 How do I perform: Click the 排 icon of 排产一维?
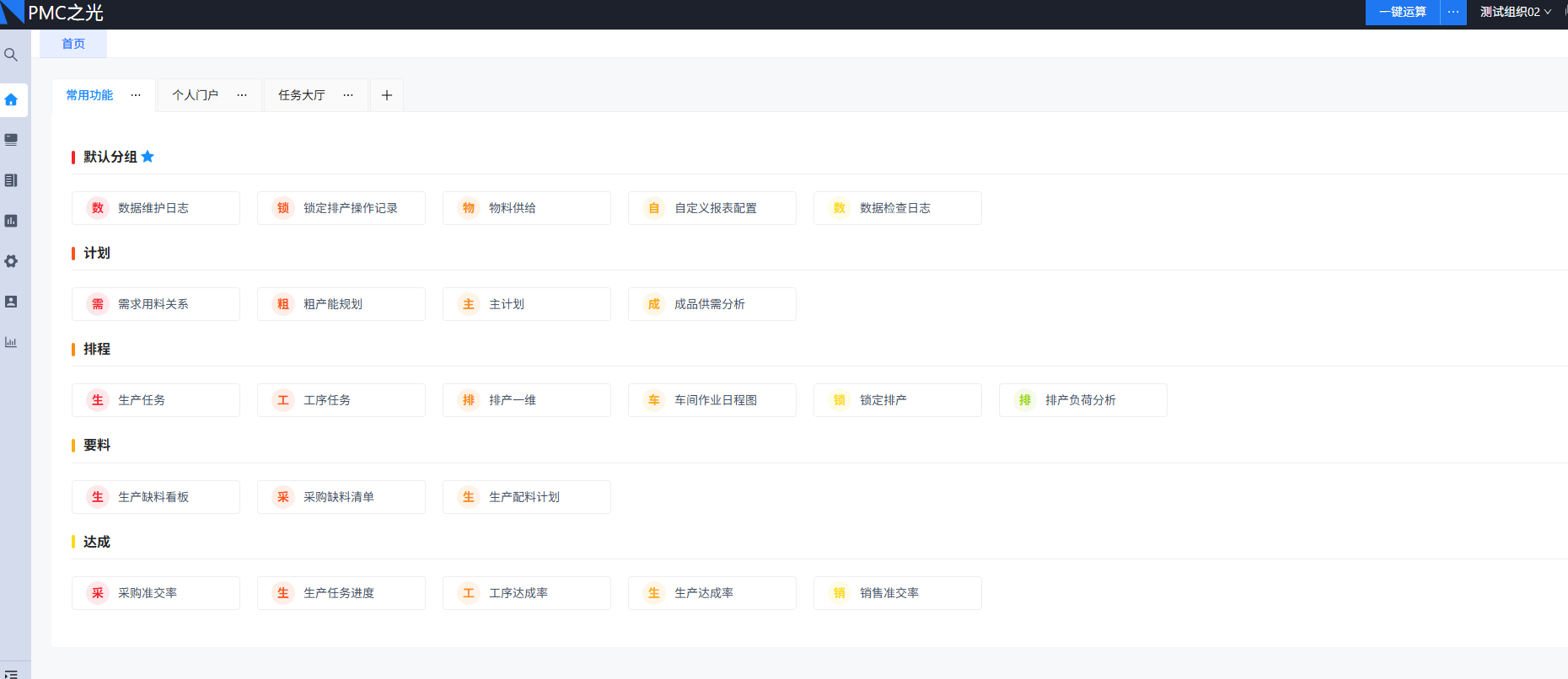[x=469, y=400]
